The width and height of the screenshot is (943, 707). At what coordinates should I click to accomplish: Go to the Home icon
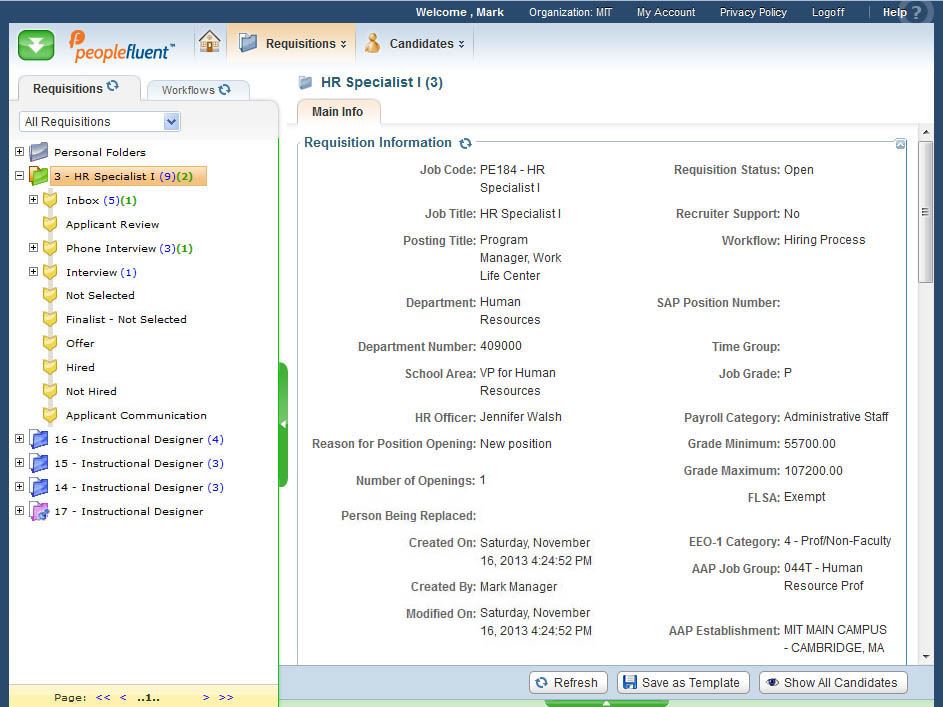tap(209, 42)
